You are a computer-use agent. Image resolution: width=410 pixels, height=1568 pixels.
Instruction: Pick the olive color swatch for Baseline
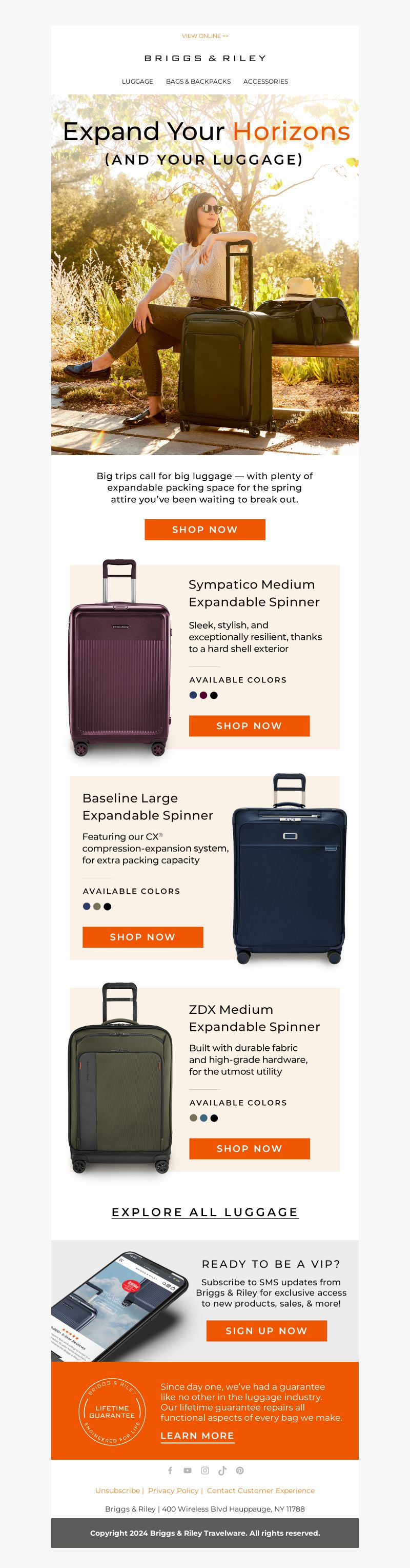point(97,906)
